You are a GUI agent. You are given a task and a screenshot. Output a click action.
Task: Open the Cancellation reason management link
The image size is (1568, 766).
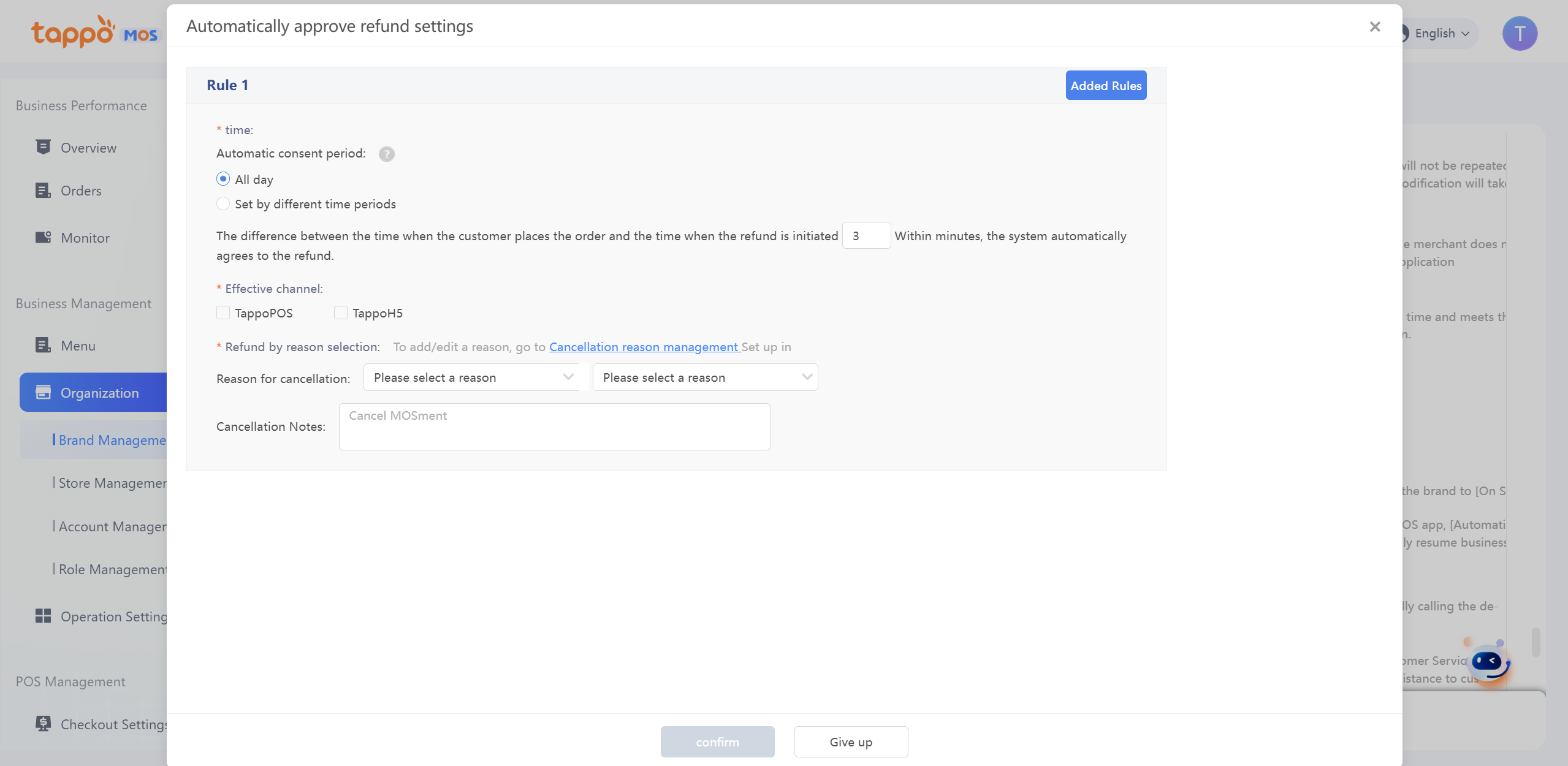644,347
